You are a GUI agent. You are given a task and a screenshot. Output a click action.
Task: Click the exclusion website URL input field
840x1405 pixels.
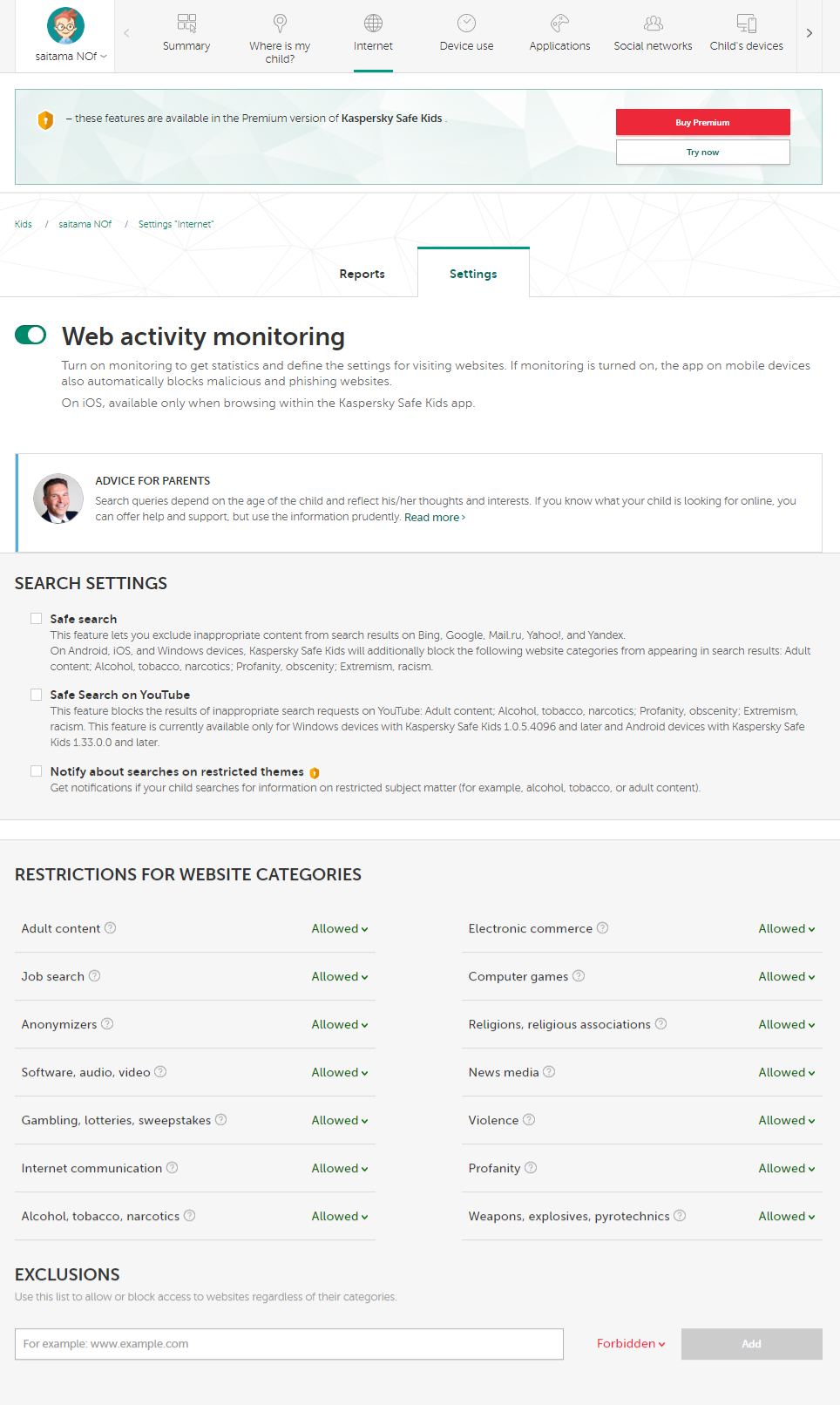(289, 1344)
